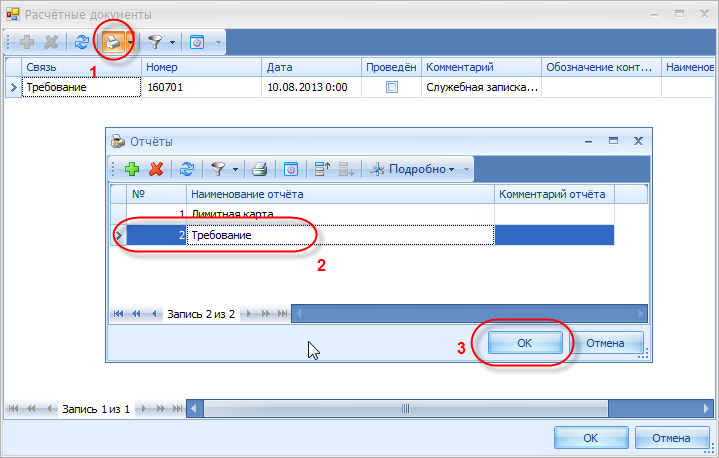Close the Отчёты dialog window
The width and height of the screenshot is (719, 458).
click(x=638, y=141)
